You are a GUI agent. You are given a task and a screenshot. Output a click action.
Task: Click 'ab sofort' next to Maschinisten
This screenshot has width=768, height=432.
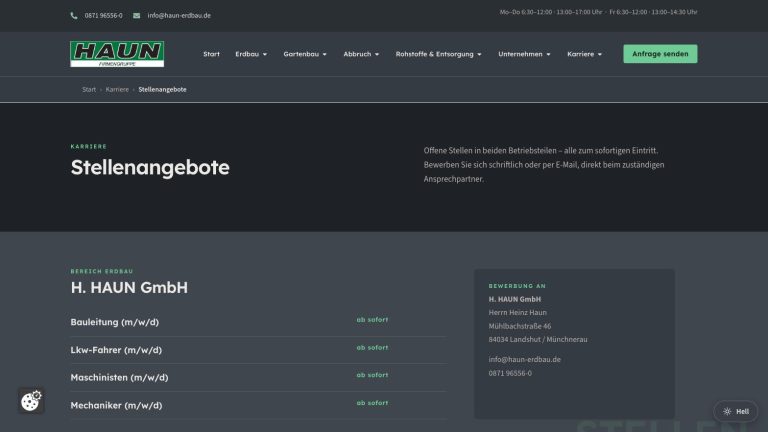pyautogui.click(x=372, y=375)
